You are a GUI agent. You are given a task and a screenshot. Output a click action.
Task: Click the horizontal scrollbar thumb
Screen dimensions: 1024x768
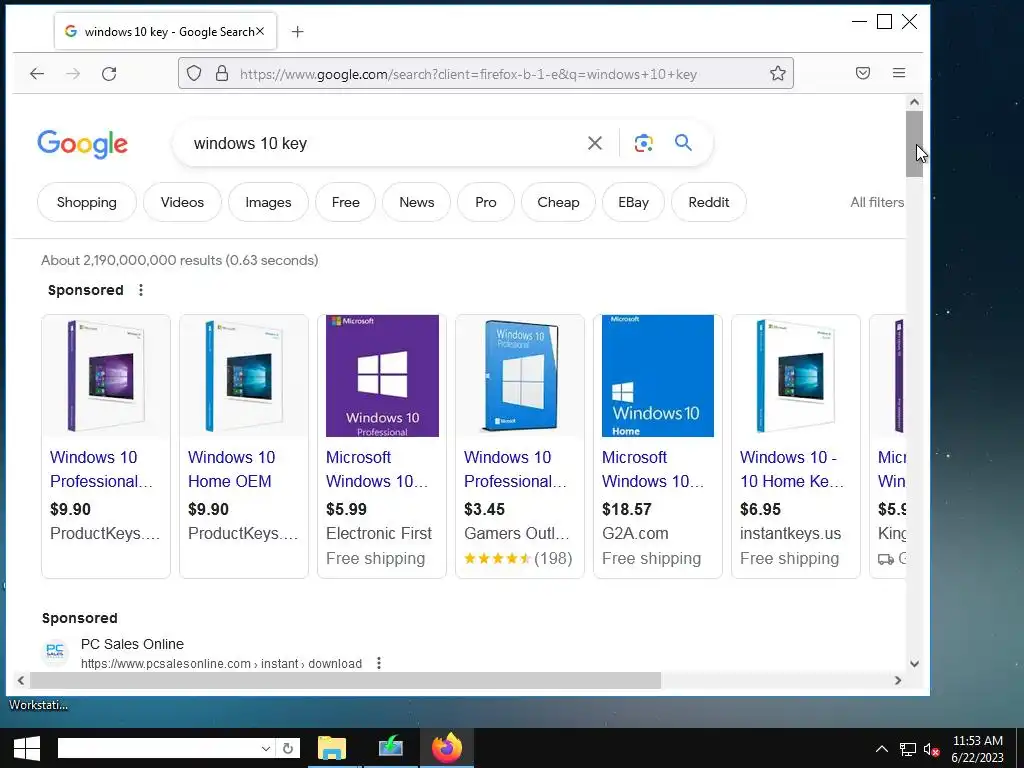tap(345, 680)
